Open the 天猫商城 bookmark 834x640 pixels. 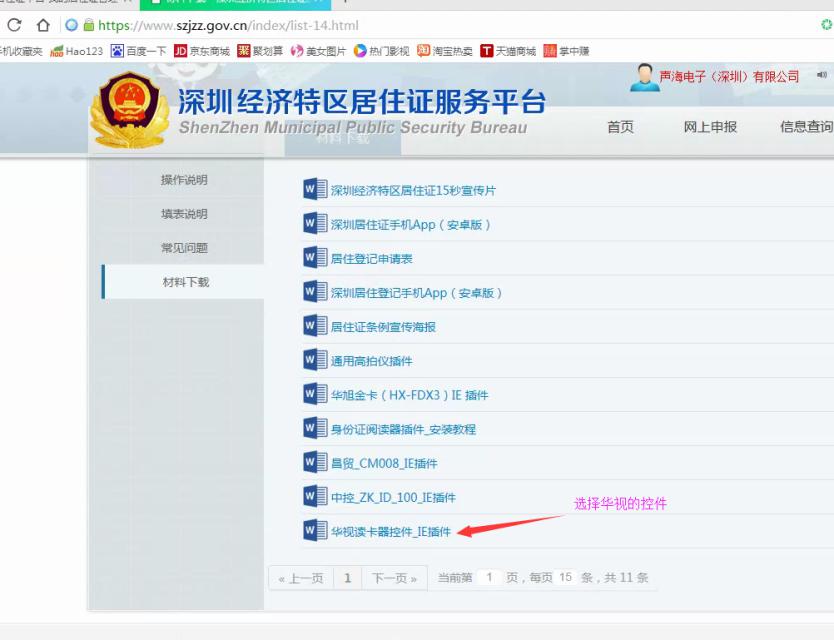click(508, 51)
